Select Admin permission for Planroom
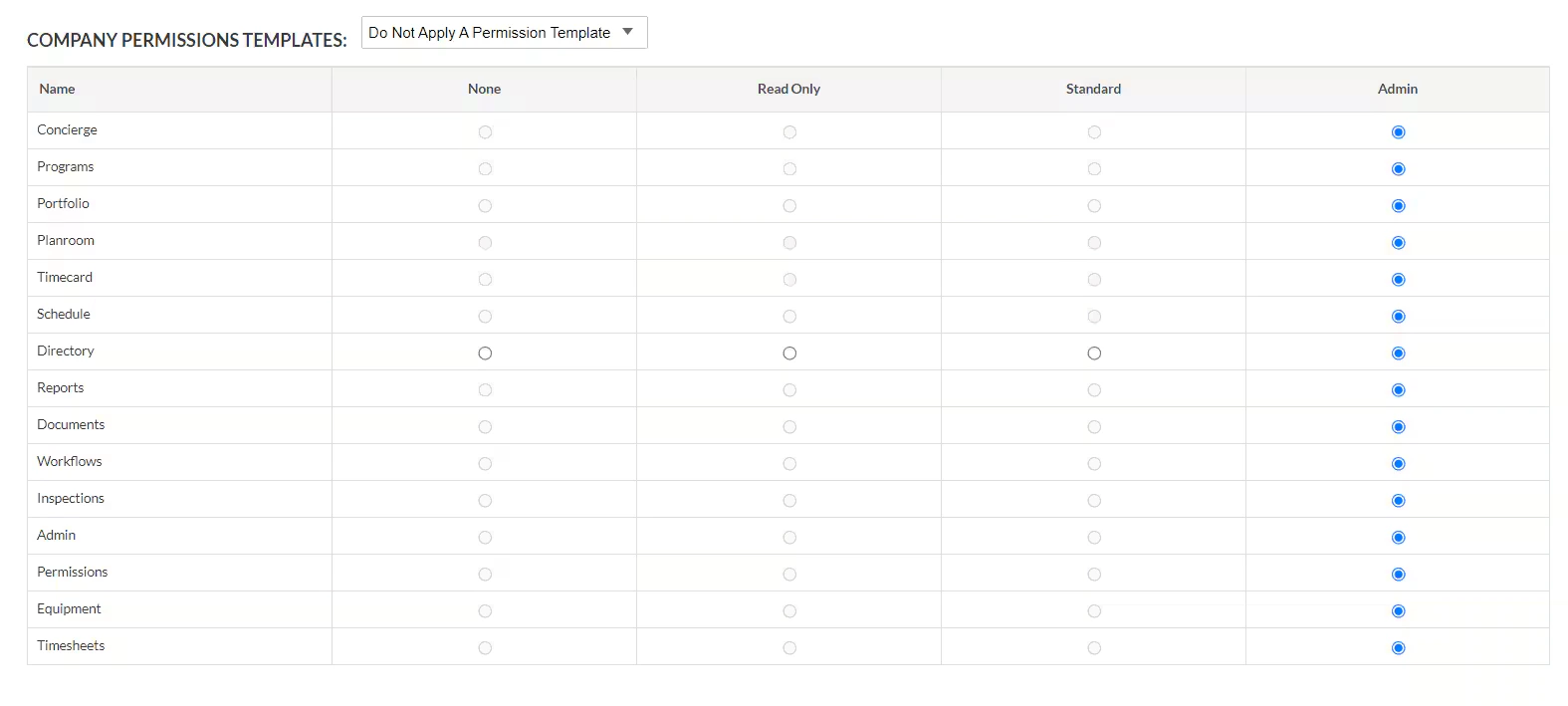Image resolution: width=1568 pixels, height=706 pixels. click(1398, 242)
